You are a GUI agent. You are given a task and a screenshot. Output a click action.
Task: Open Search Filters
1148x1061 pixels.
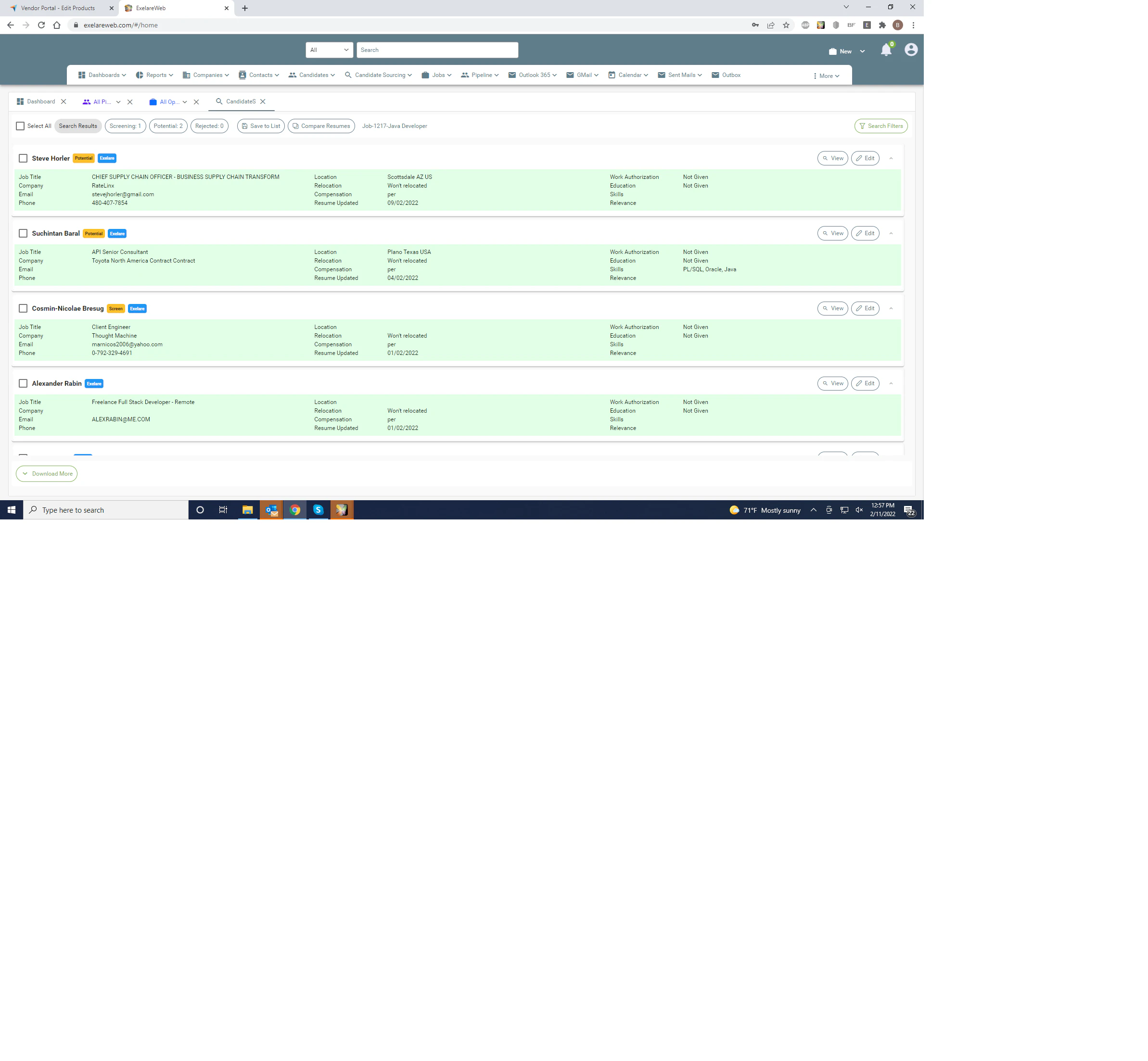[x=880, y=126]
